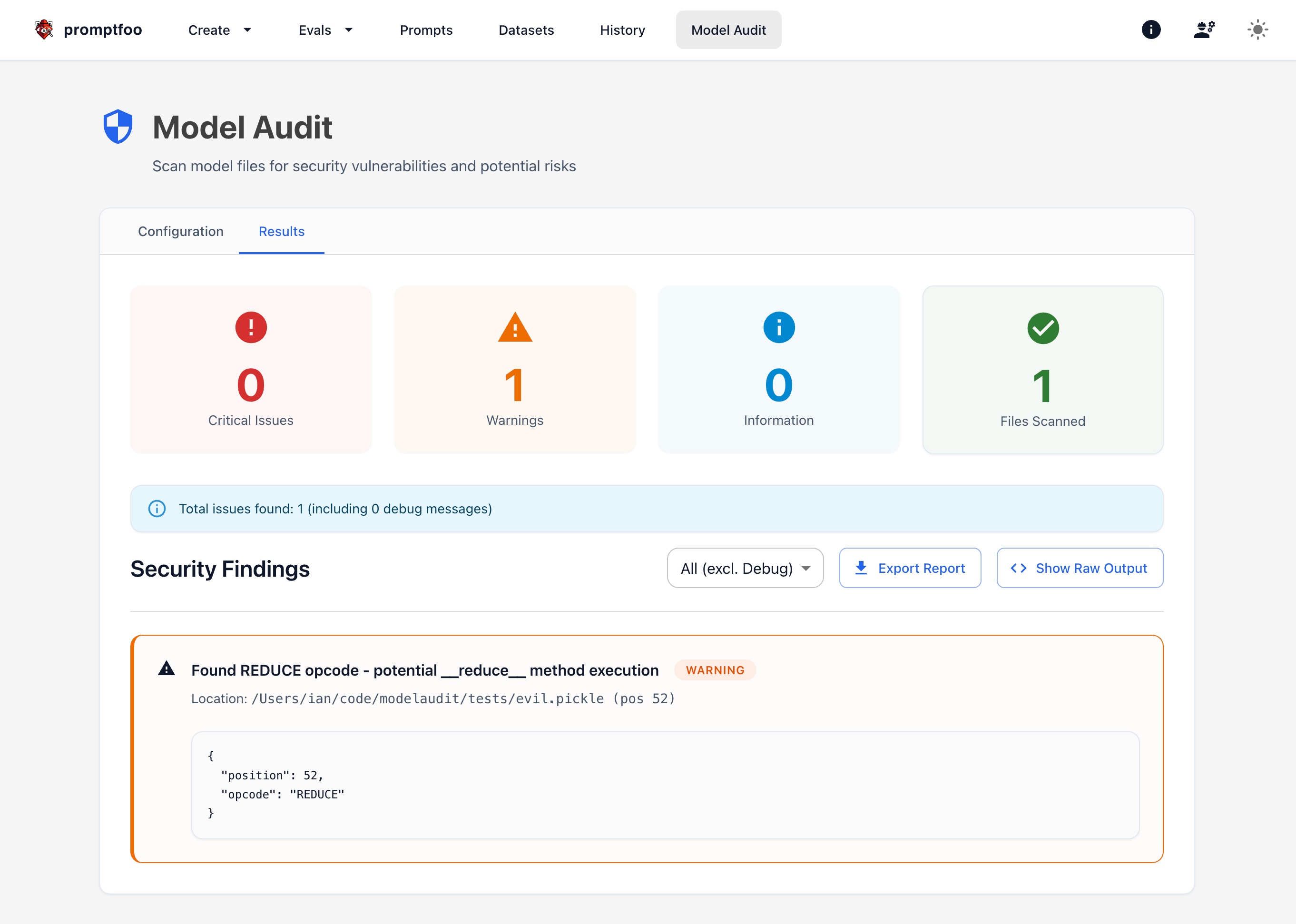
Task: Toggle light/dark theme sun icon
Action: 1257,29
